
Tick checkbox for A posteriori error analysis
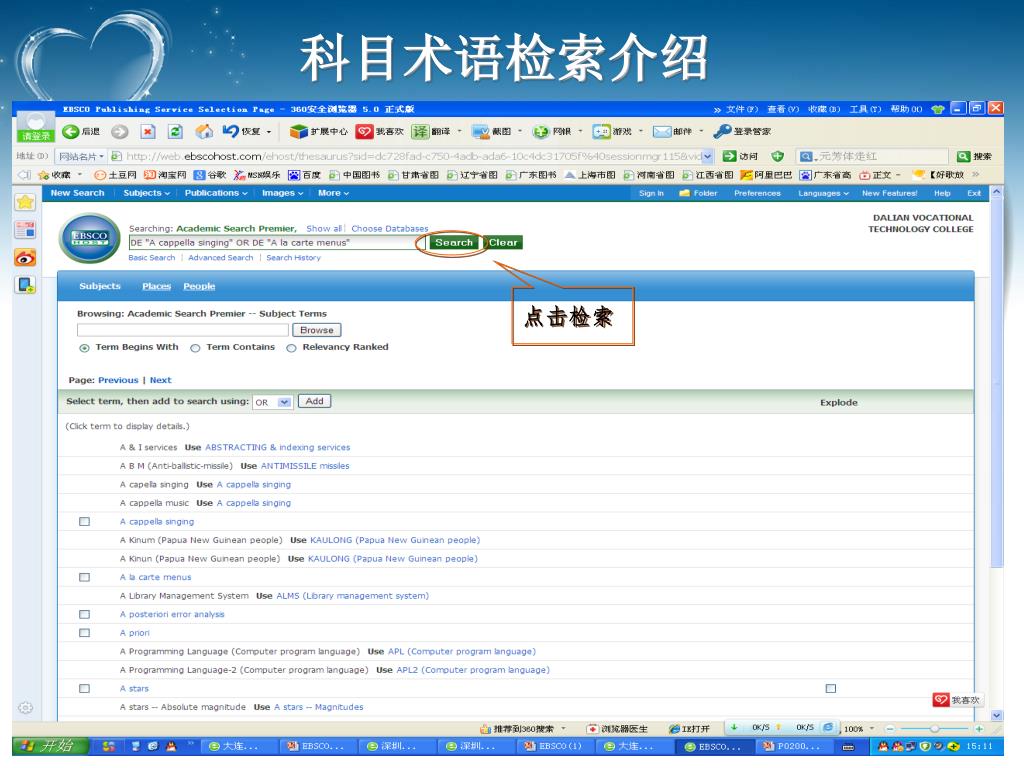(x=84, y=615)
